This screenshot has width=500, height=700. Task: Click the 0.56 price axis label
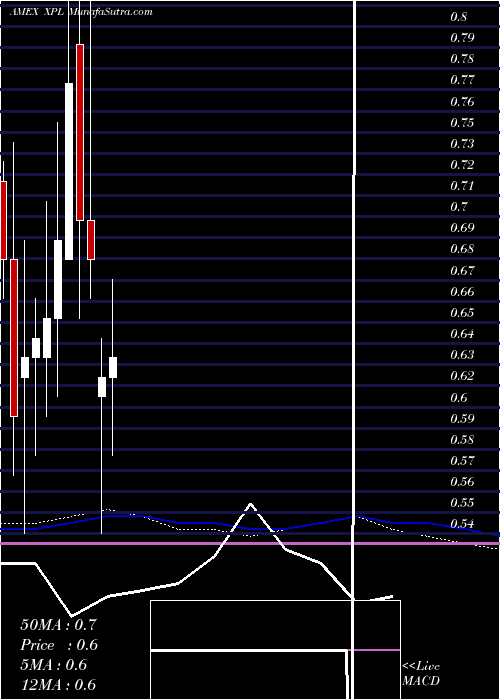[462, 482]
